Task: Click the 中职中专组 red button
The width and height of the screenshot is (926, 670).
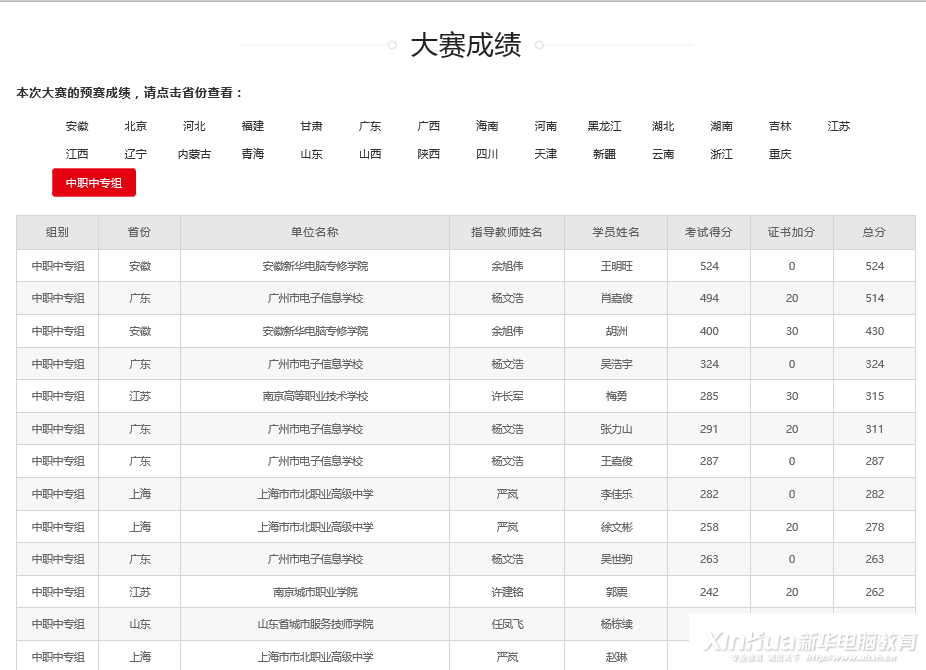Action: click(94, 183)
